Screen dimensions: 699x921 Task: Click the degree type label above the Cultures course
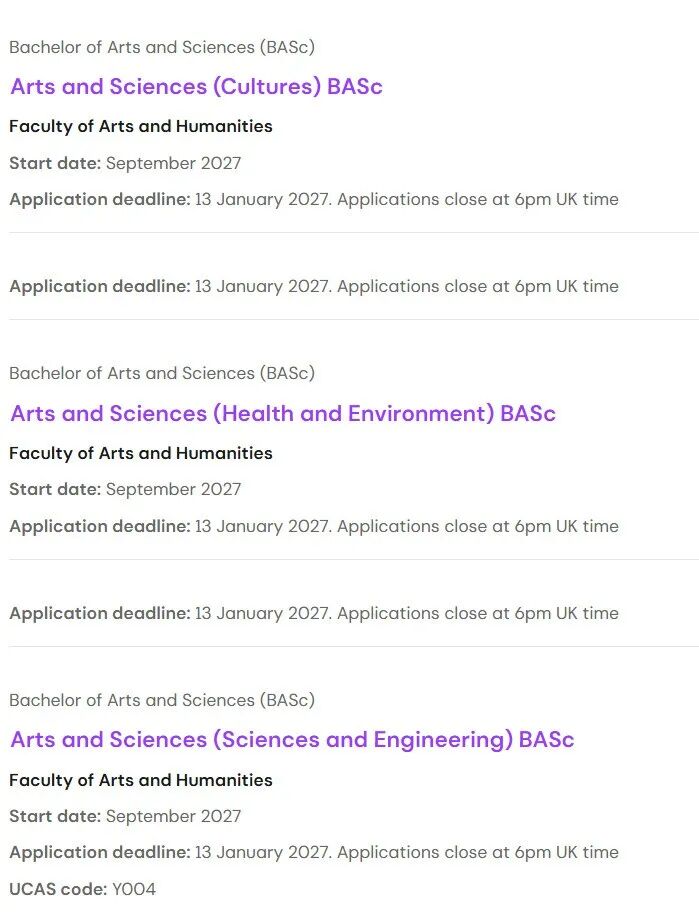point(162,47)
